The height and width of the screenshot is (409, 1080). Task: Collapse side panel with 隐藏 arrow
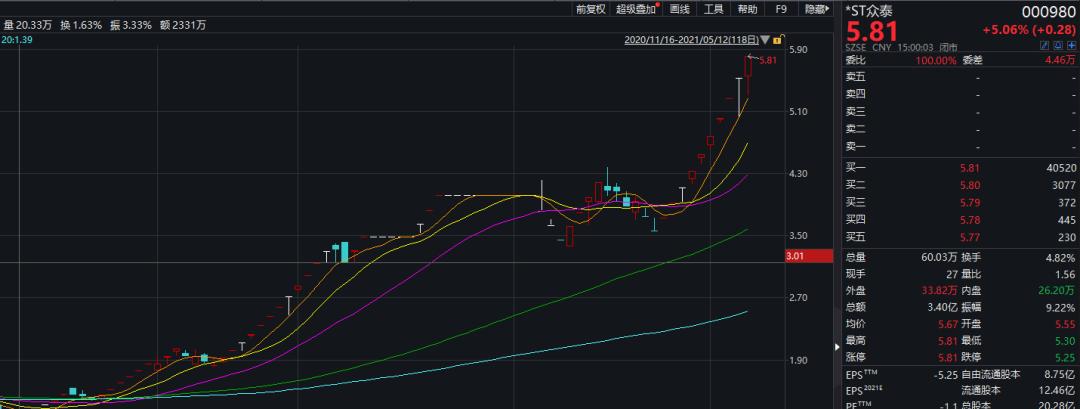pyautogui.click(x=816, y=9)
